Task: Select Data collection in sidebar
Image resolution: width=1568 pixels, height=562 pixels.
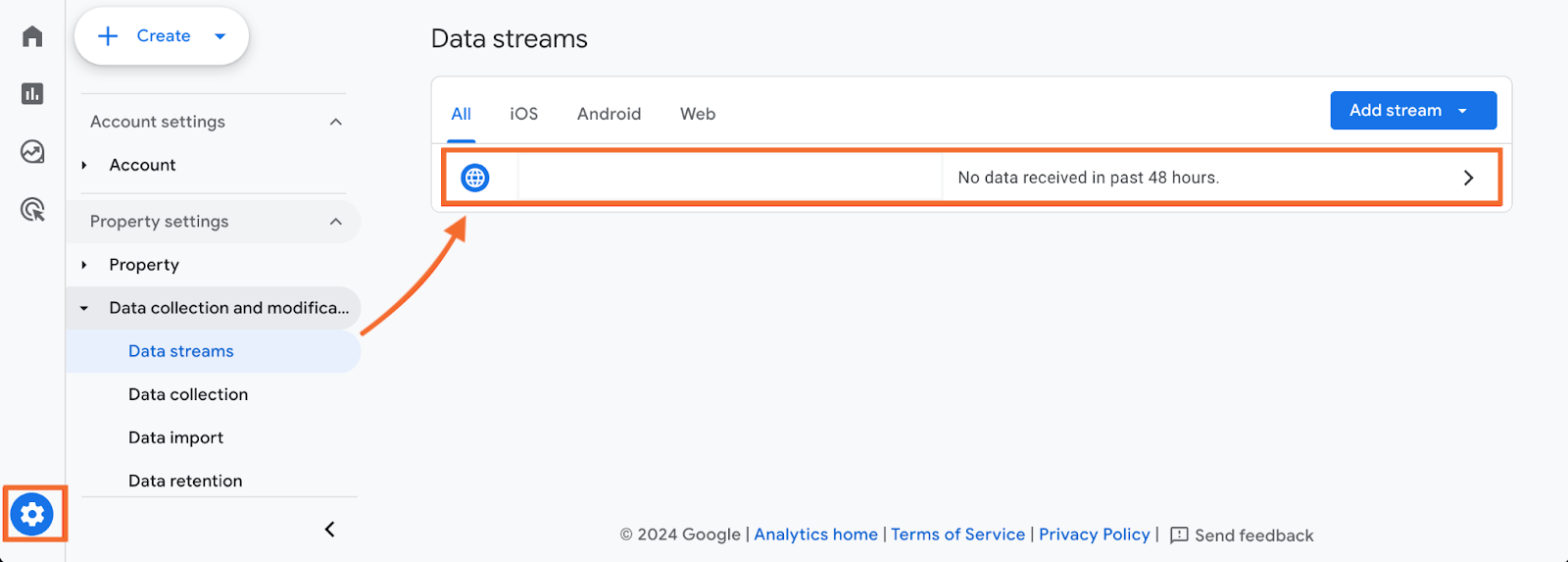Action: coord(188,394)
